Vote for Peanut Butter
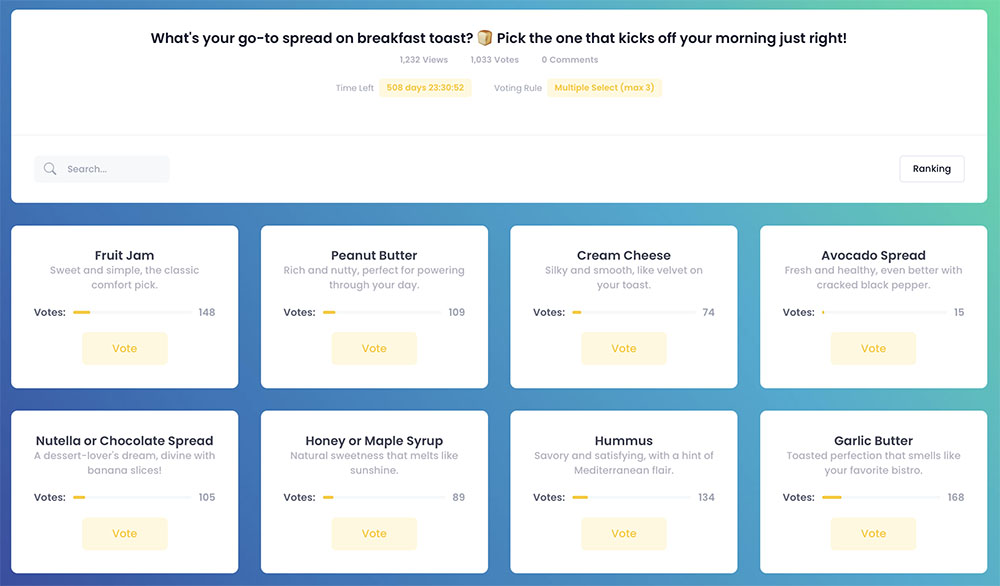Viewport: 1000px width, 586px height. (374, 349)
